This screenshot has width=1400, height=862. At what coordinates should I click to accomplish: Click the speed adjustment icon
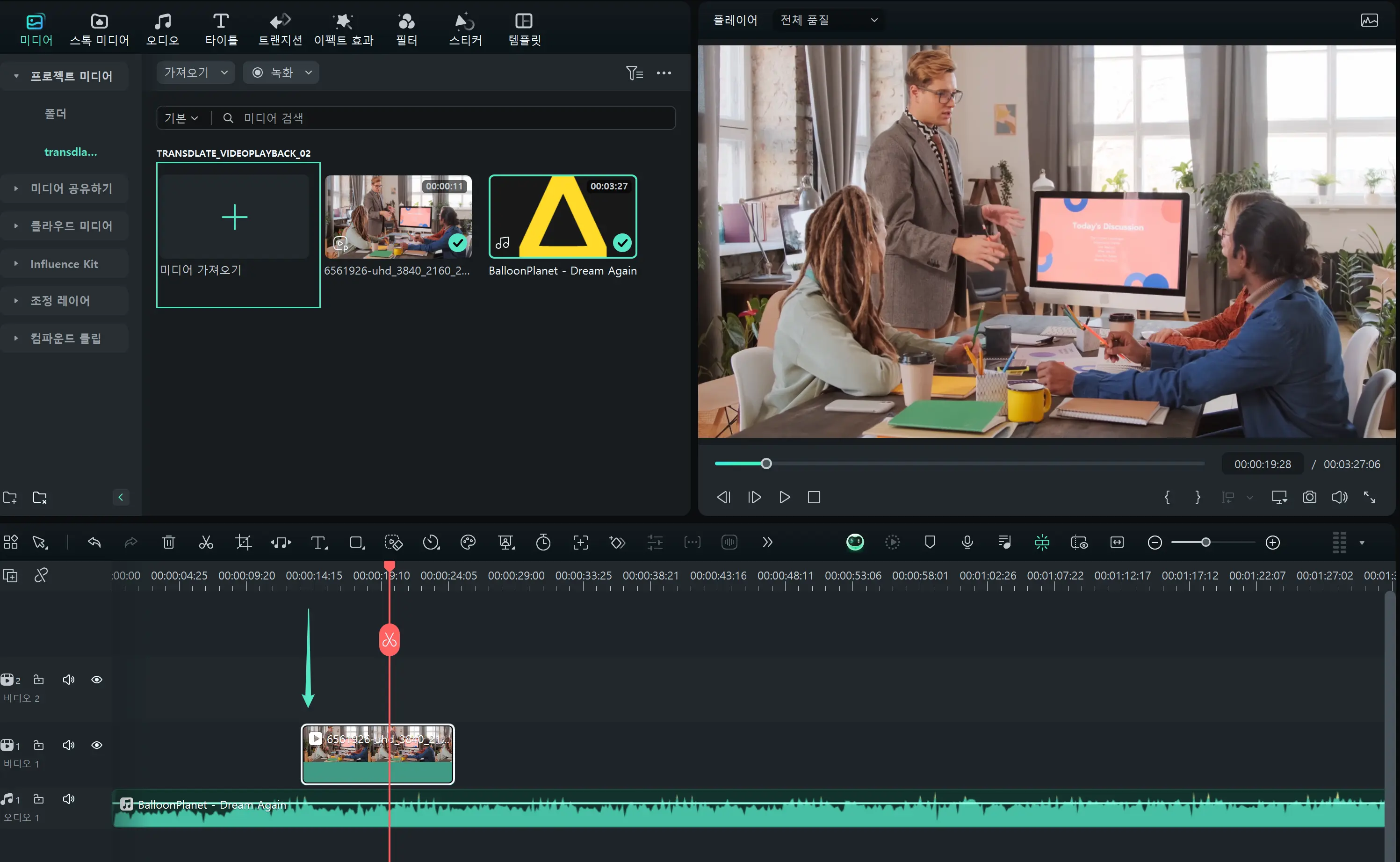431,542
